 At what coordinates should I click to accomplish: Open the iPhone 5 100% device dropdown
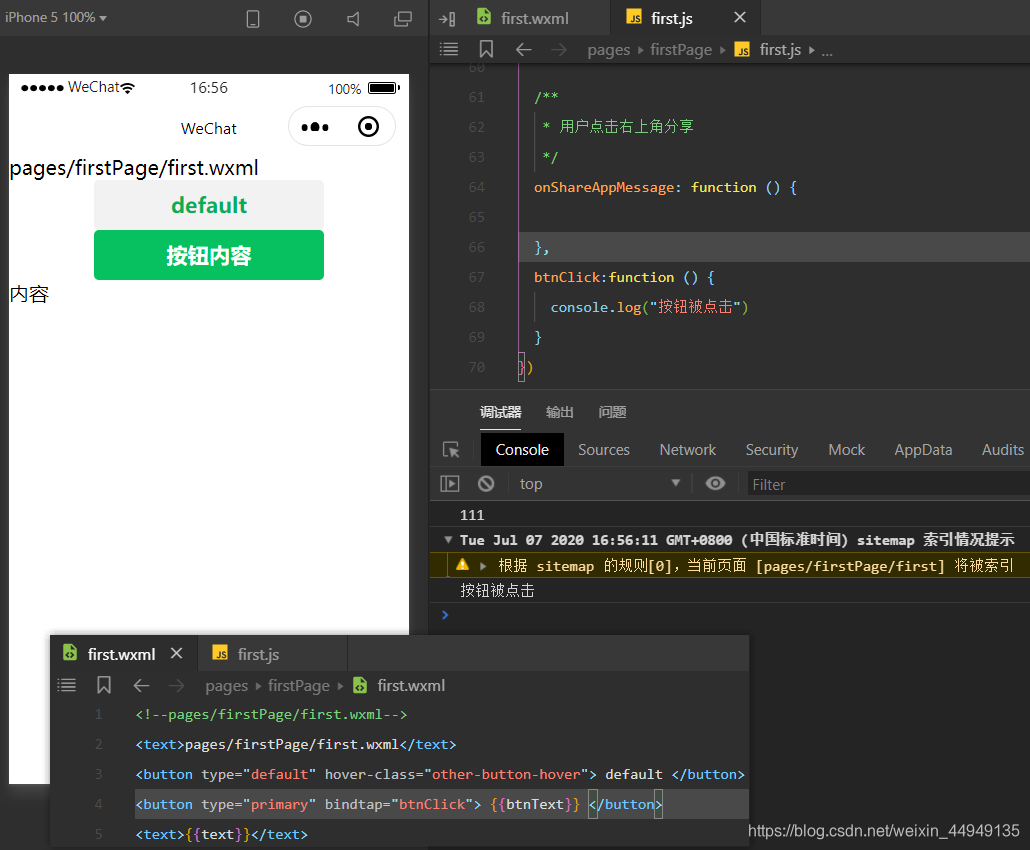56,18
